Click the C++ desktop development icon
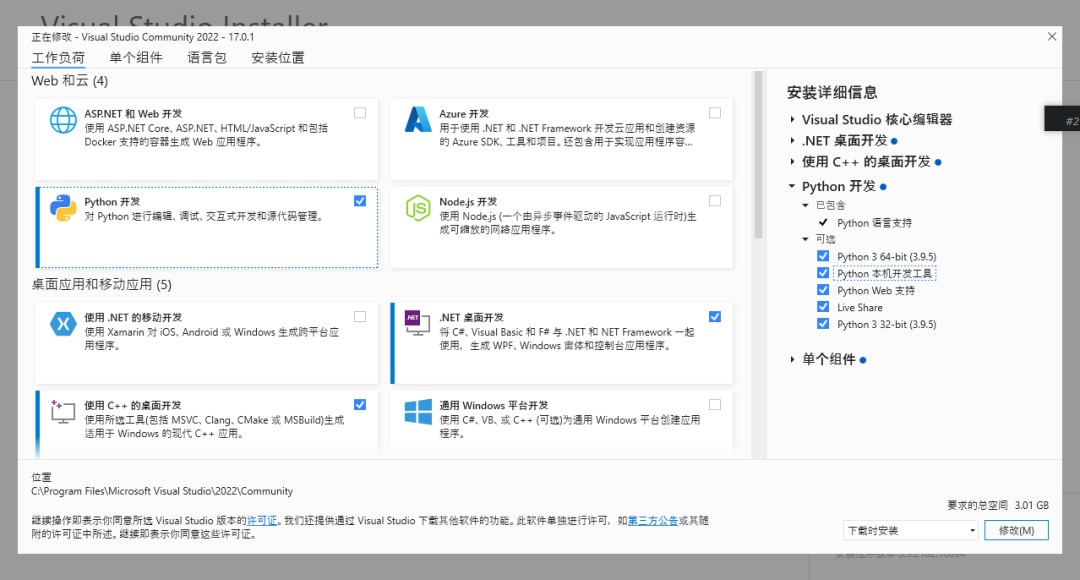1080x580 pixels. tap(63, 411)
